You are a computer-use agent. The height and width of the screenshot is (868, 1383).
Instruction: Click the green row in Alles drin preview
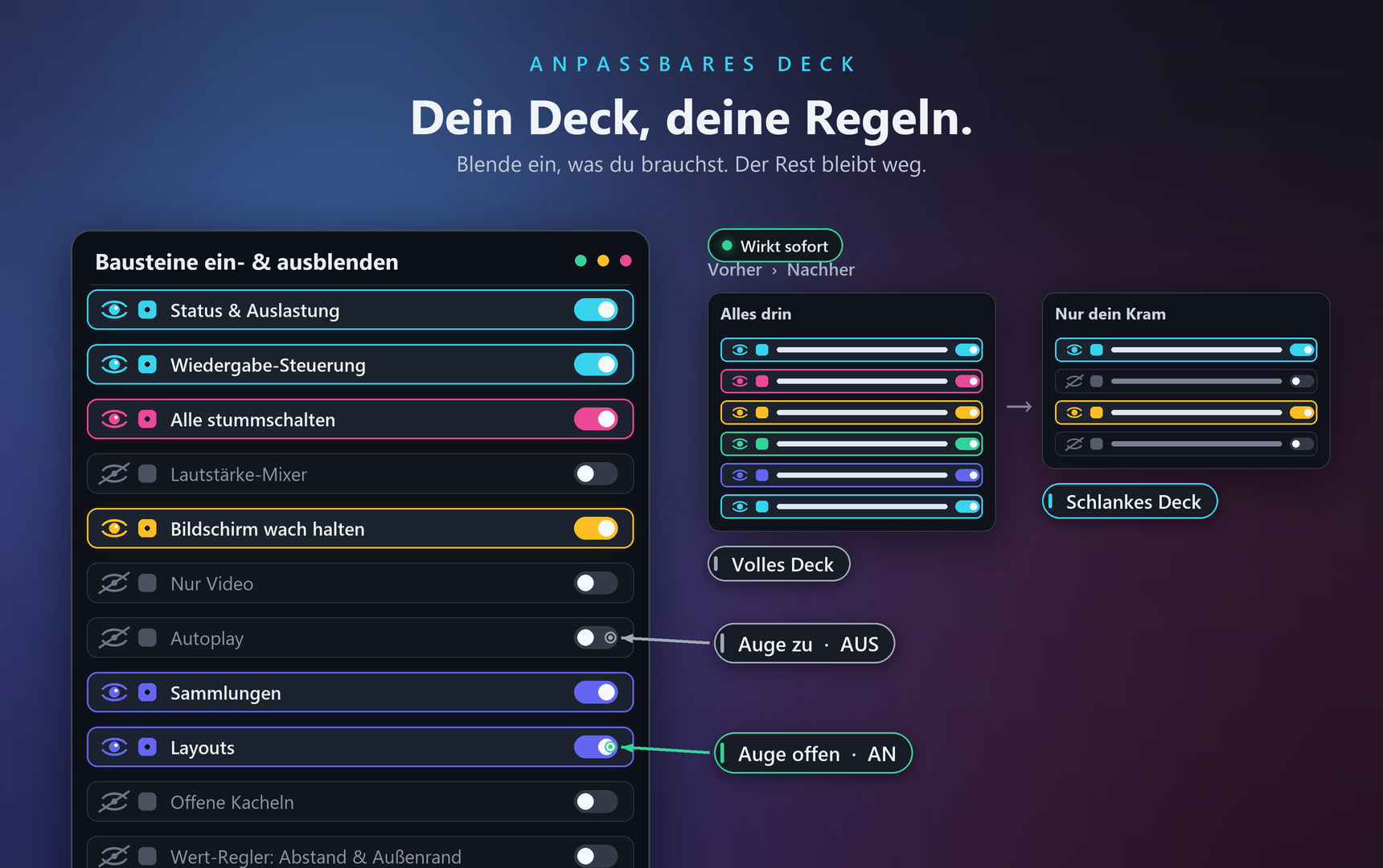pos(852,444)
